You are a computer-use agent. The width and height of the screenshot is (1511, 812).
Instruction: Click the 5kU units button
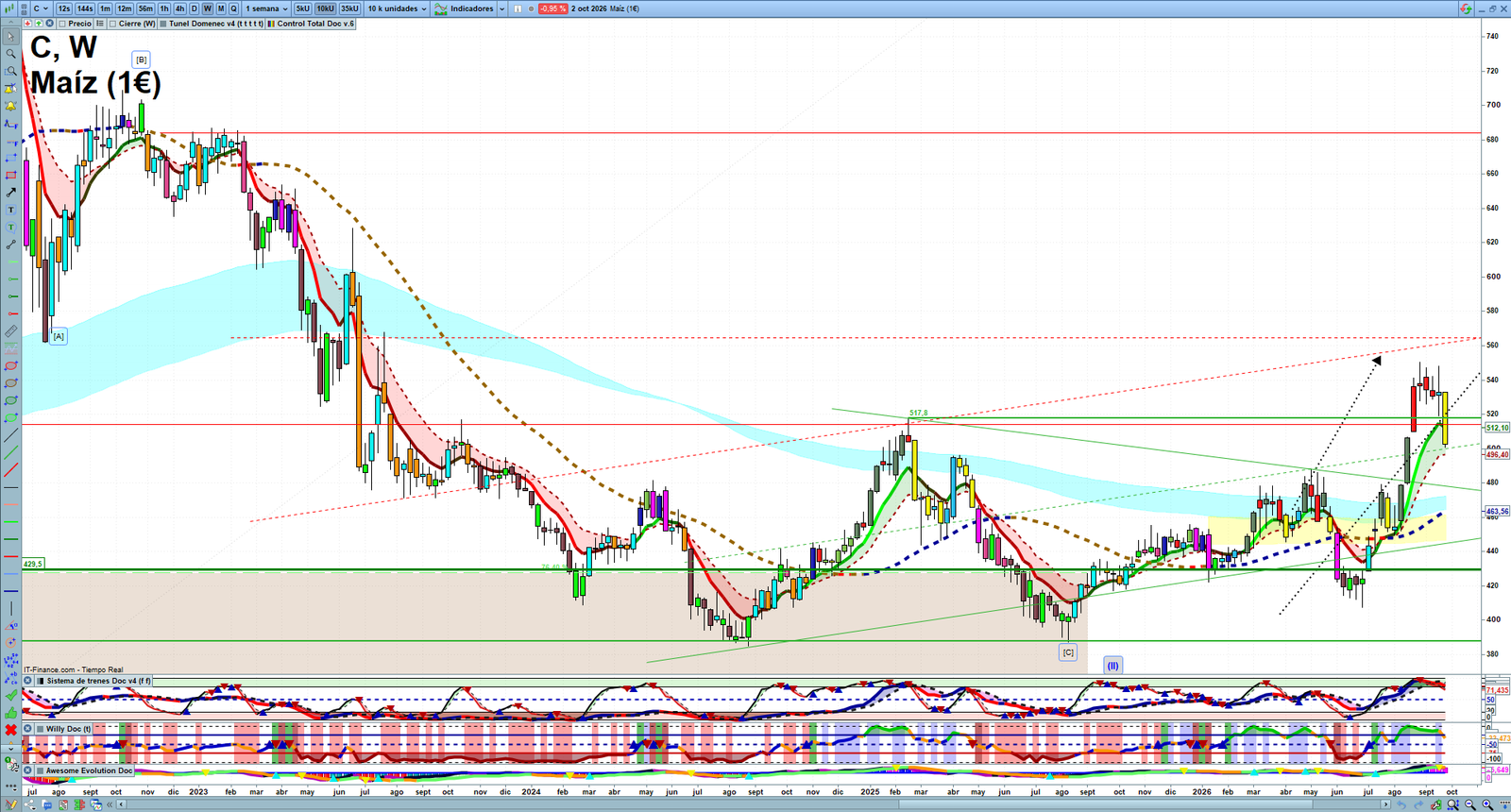click(303, 8)
